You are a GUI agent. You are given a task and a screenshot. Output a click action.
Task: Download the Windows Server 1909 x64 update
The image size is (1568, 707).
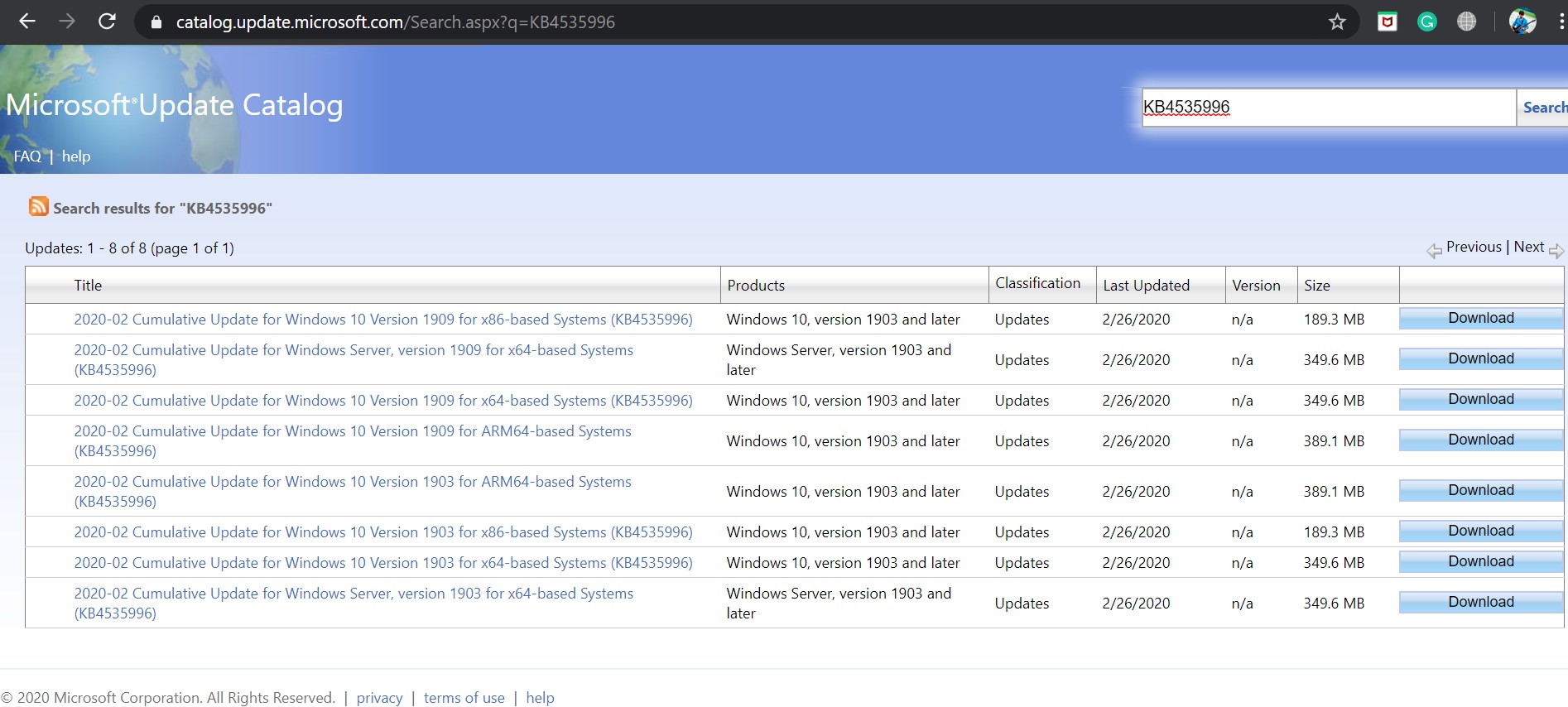[x=1481, y=358]
